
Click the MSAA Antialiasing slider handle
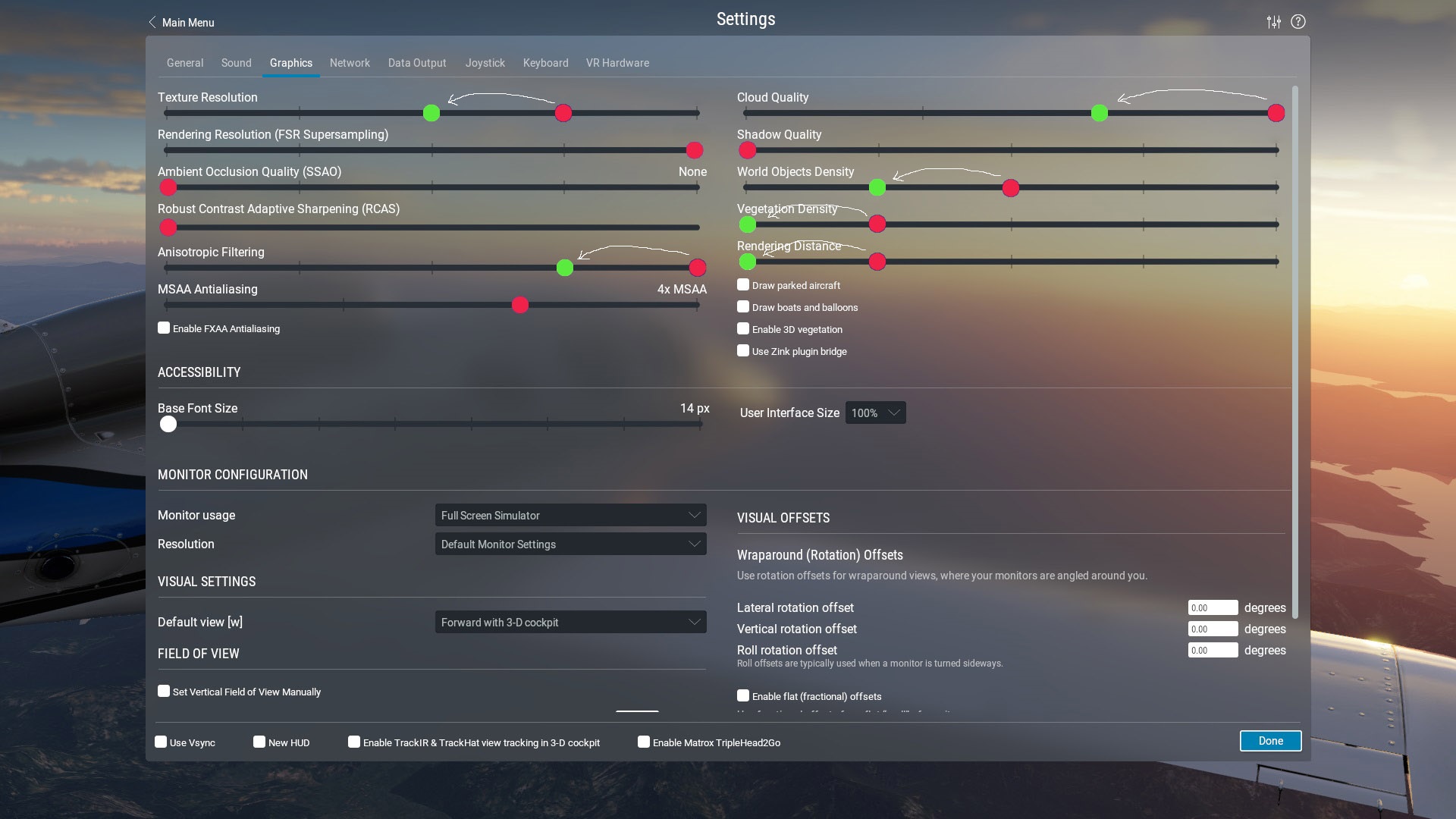[520, 305]
